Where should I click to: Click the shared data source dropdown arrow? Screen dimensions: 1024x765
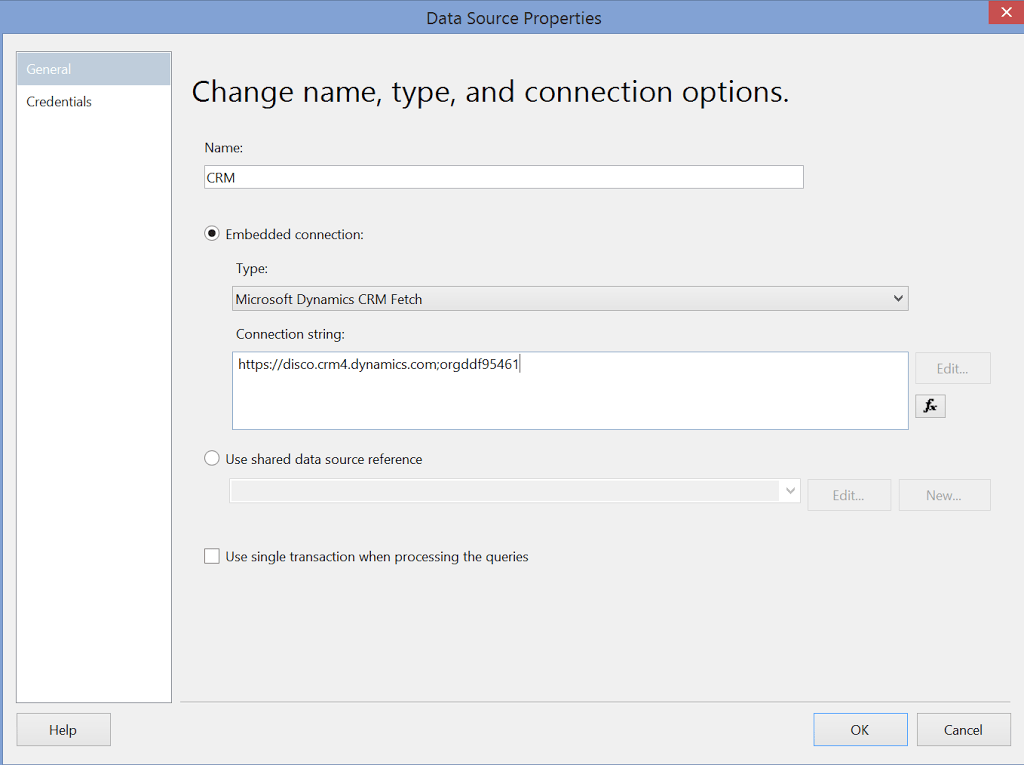click(790, 490)
